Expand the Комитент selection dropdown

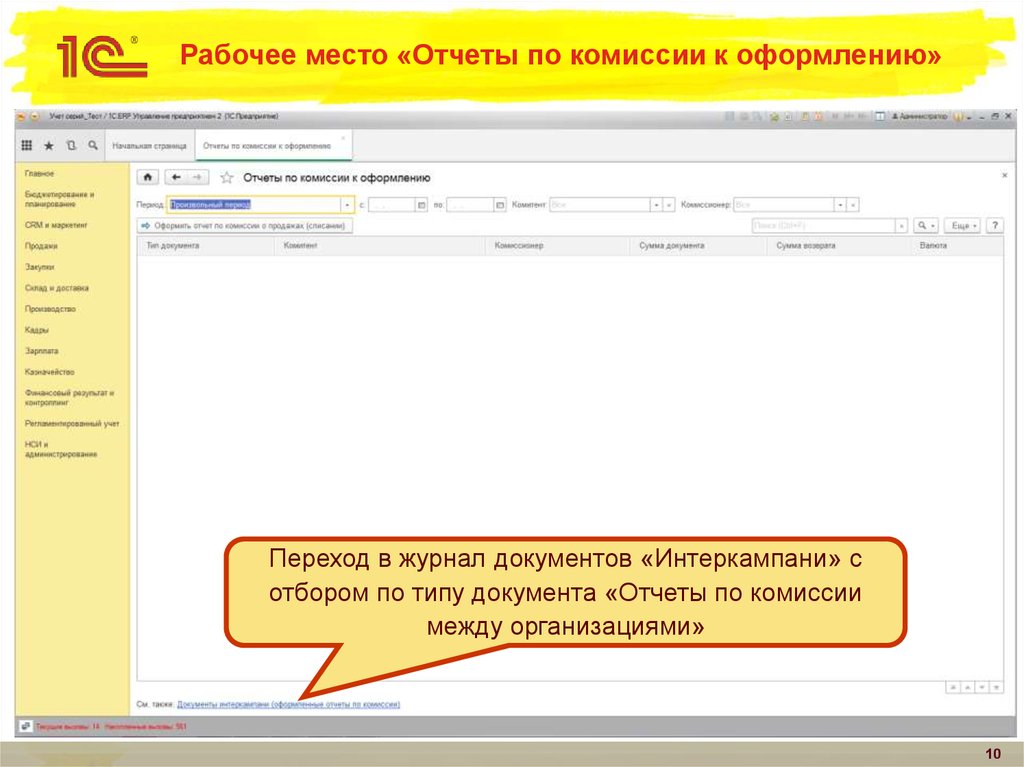coord(657,203)
